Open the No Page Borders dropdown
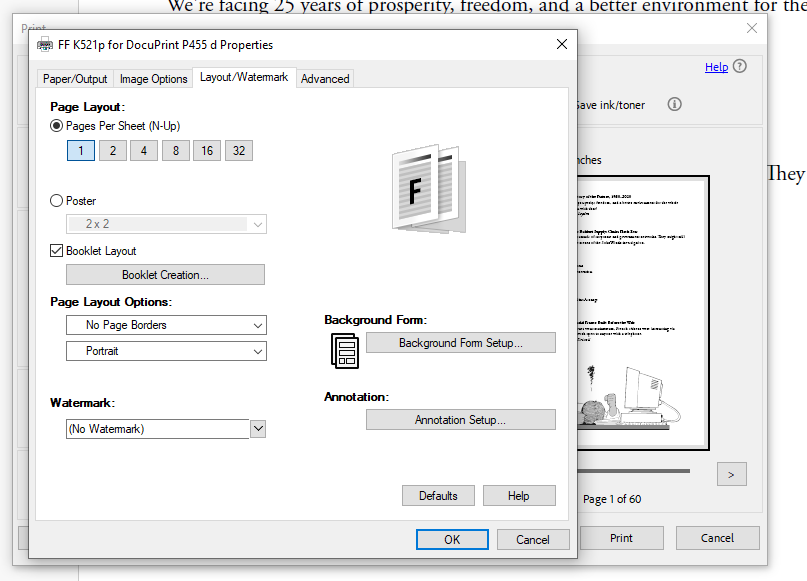Image resolution: width=807 pixels, height=581 pixels. point(166,325)
